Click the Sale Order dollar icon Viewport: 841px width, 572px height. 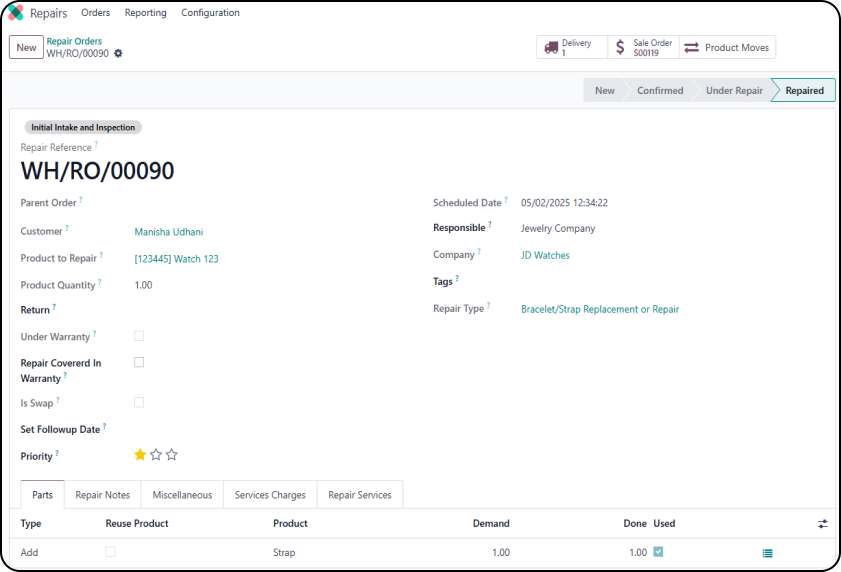point(620,47)
